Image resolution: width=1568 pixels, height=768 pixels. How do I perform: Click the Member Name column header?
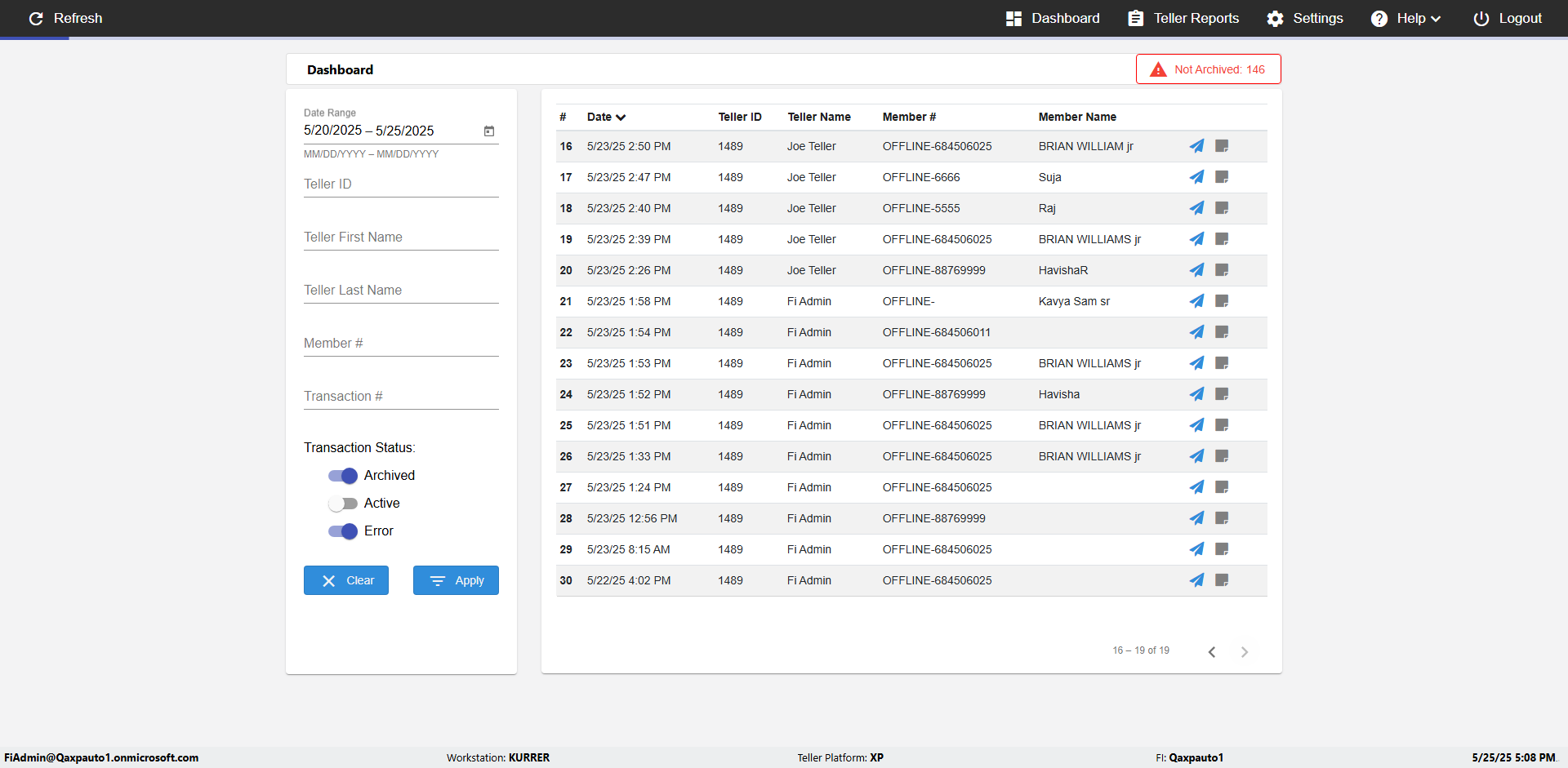pyautogui.click(x=1077, y=117)
